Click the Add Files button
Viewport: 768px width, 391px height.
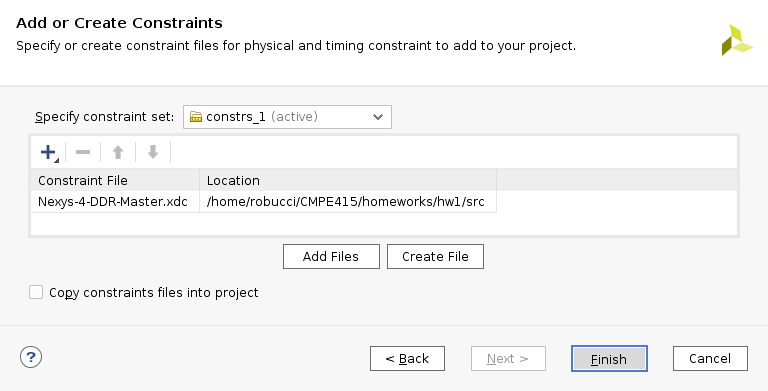[331, 256]
